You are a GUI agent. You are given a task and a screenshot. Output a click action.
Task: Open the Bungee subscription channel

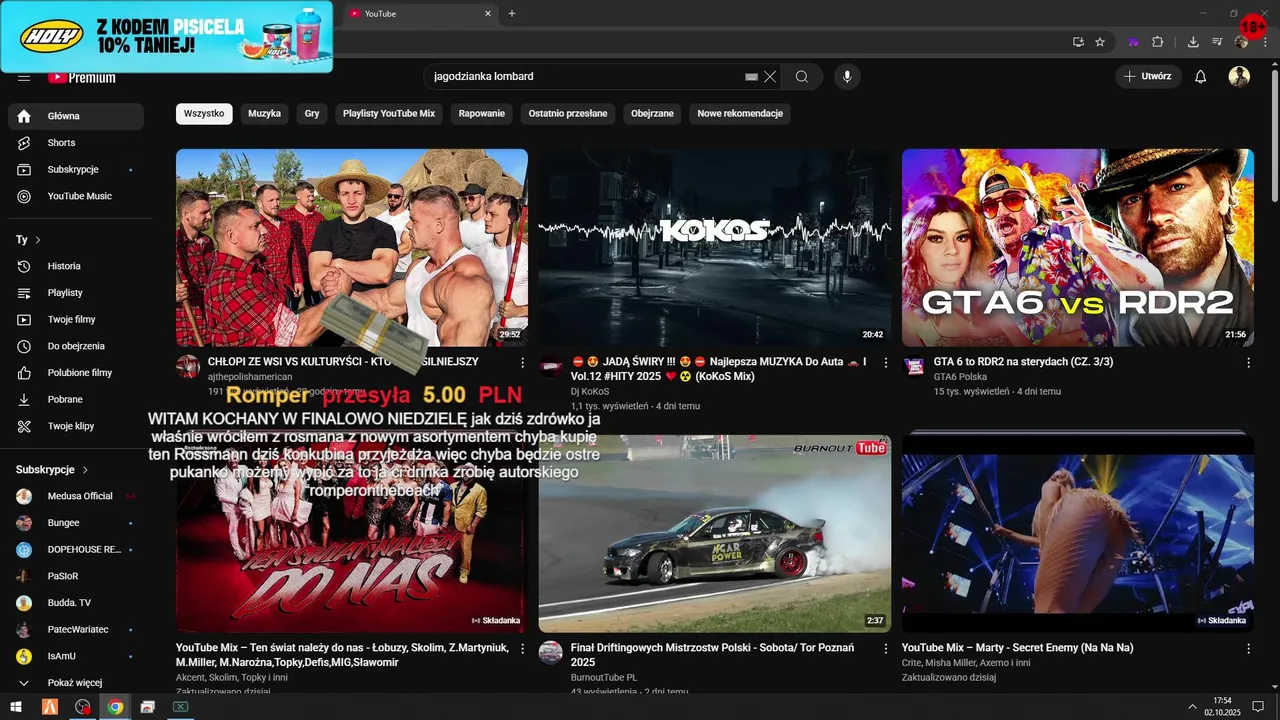[x=76, y=523]
